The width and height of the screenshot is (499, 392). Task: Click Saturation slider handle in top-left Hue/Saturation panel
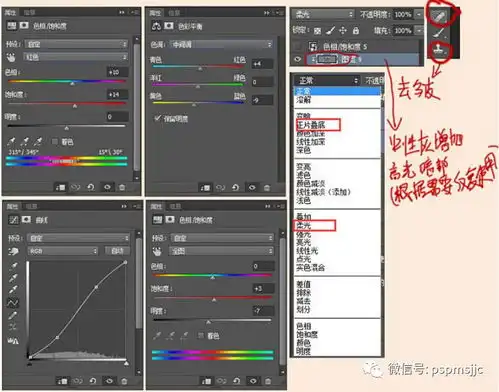click(75, 106)
